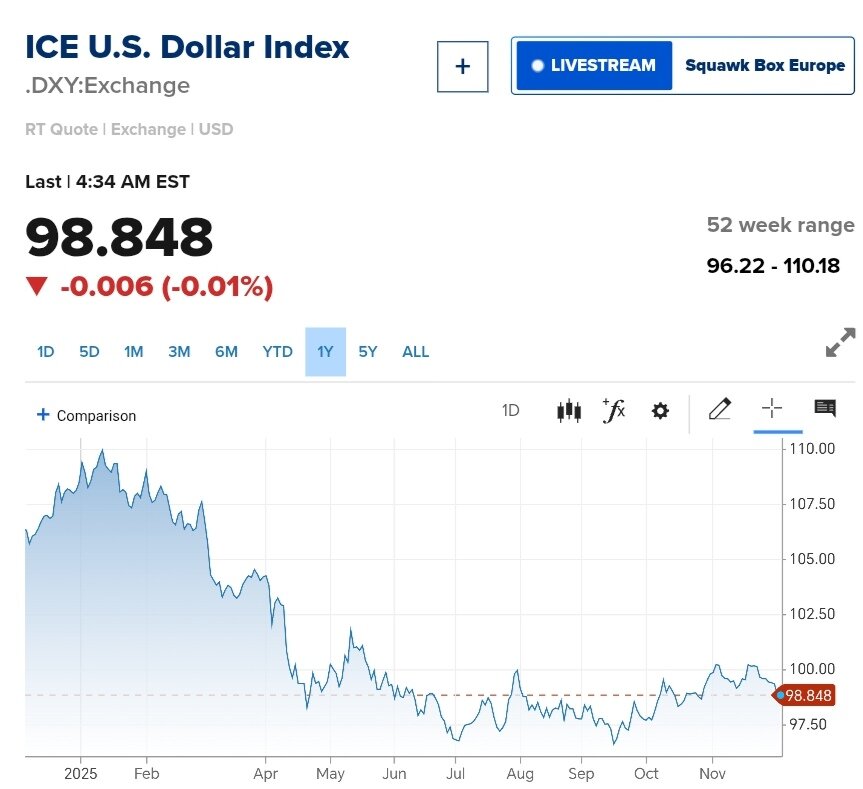
Task: Switch chart range to 5D
Action: [x=89, y=352]
